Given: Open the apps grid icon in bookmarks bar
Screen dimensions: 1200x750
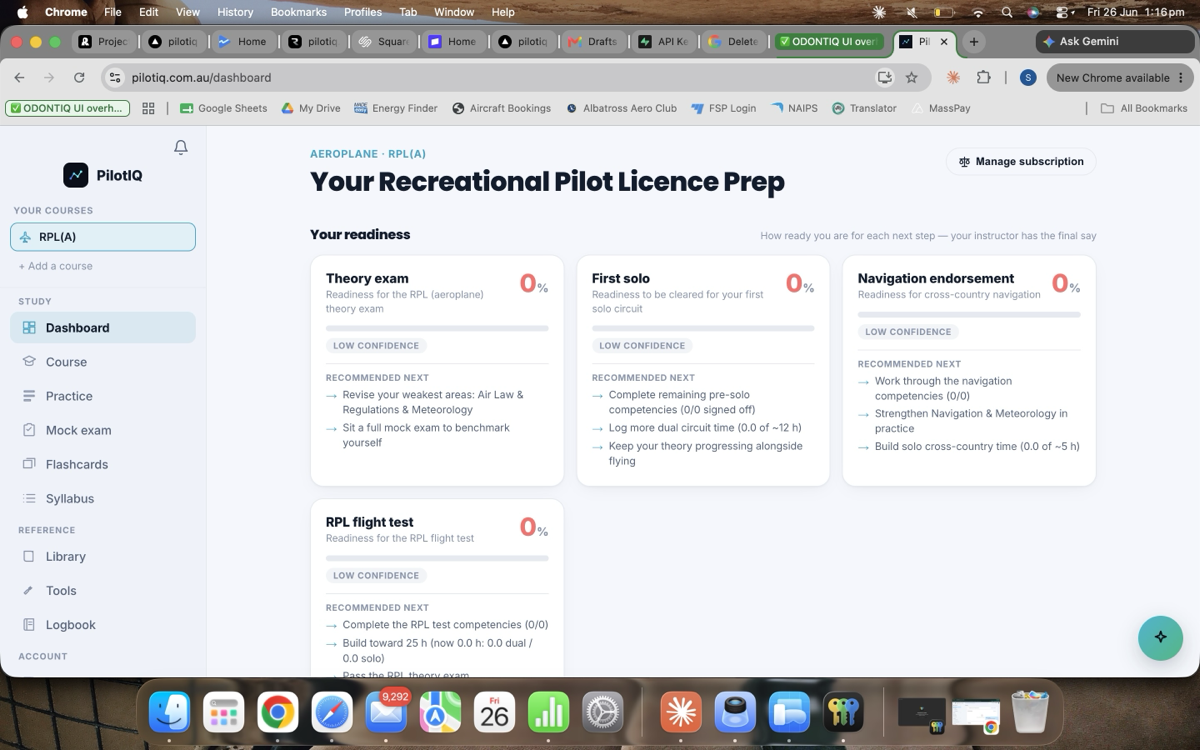Looking at the screenshot, I should 148,108.
